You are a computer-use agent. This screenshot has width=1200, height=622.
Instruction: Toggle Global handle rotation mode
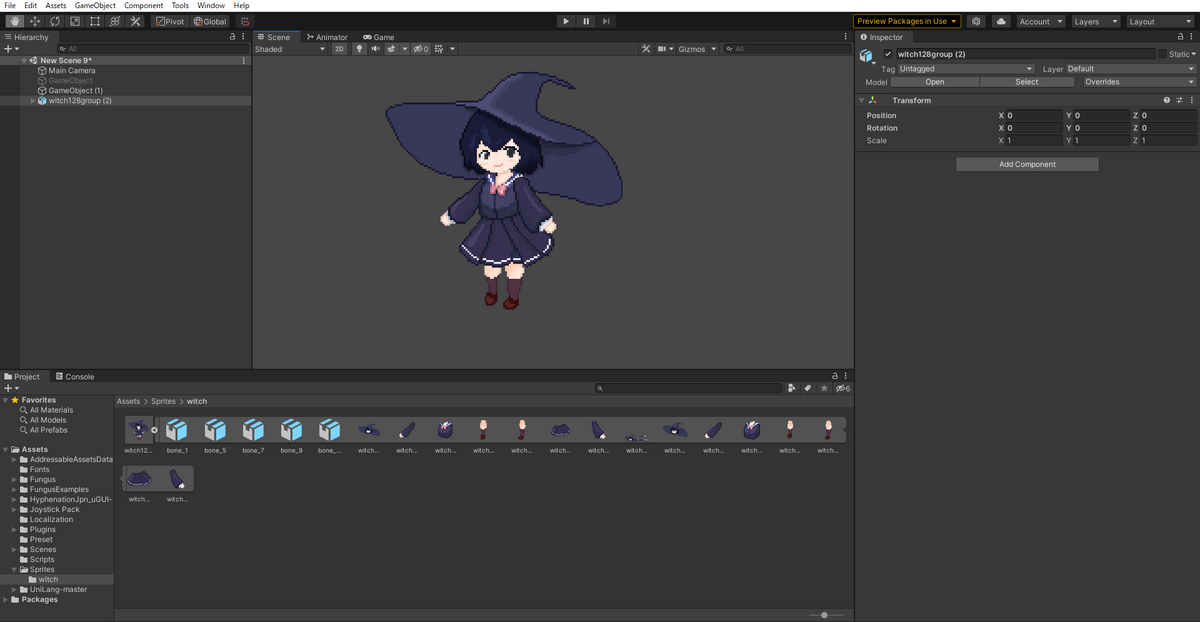click(x=210, y=21)
